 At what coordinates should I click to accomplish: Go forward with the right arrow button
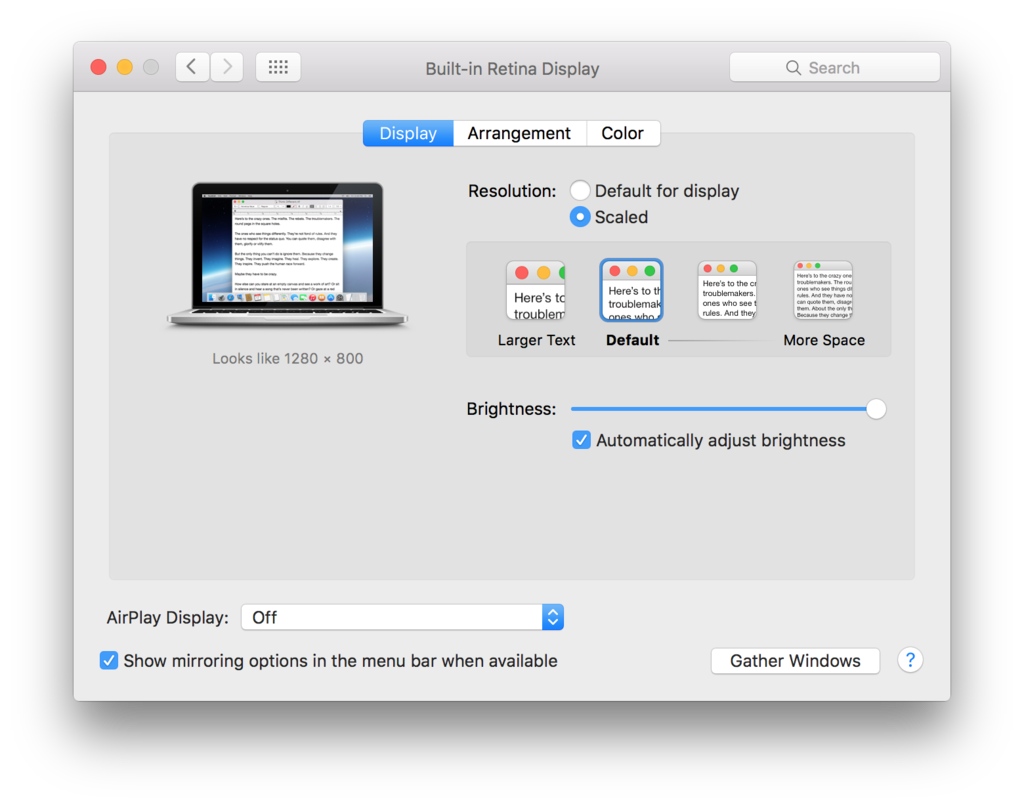(227, 67)
